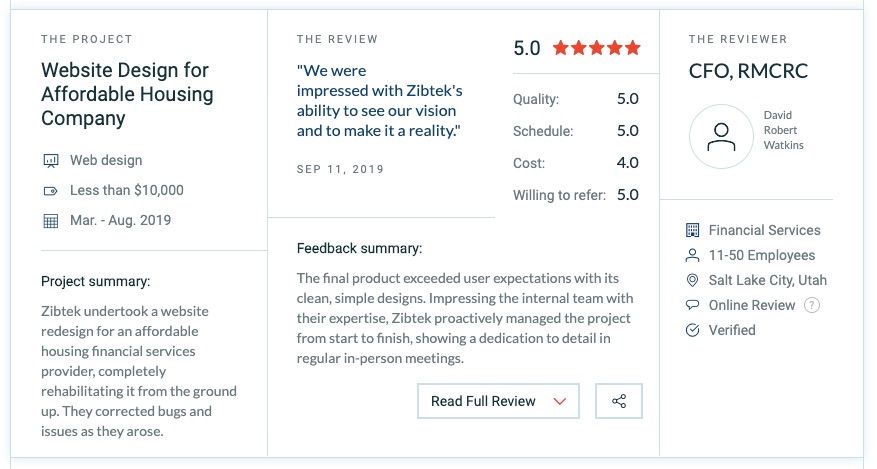This screenshot has height=469, width=877.
Task: Click the speech bubble Online Review icon
Action: [692, 305]
